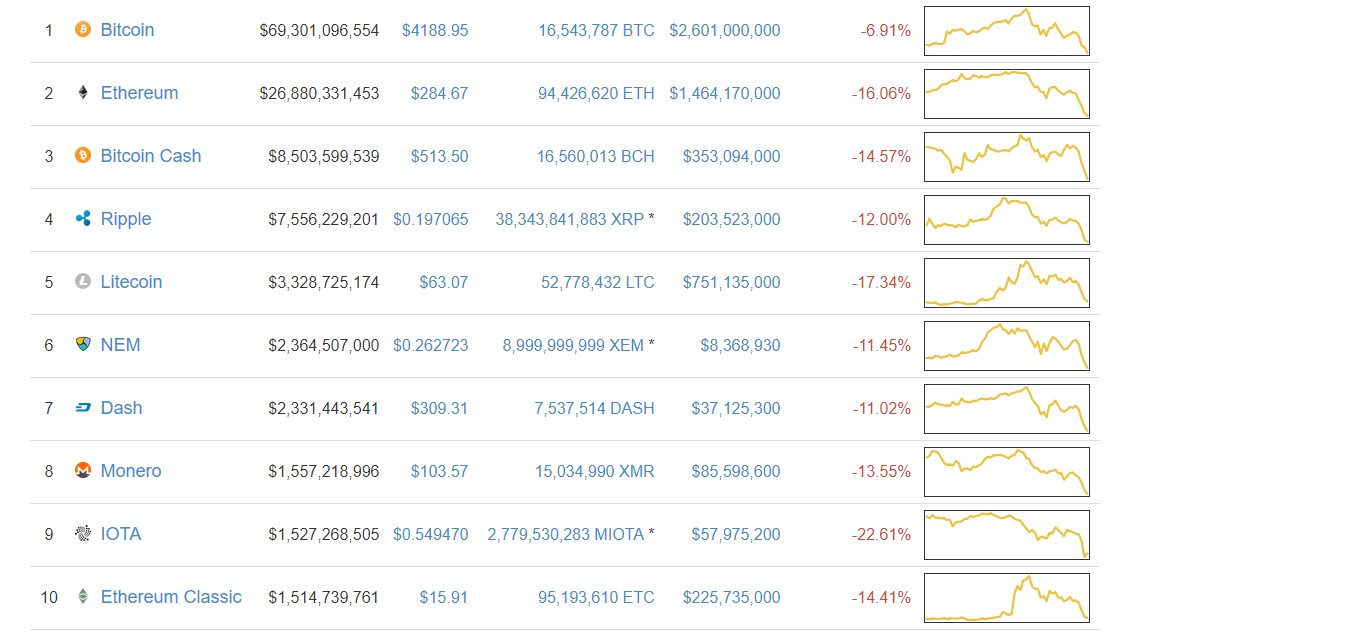Click the orange Monero logo icon
1349x633 pixels.
tap(83, 471)
